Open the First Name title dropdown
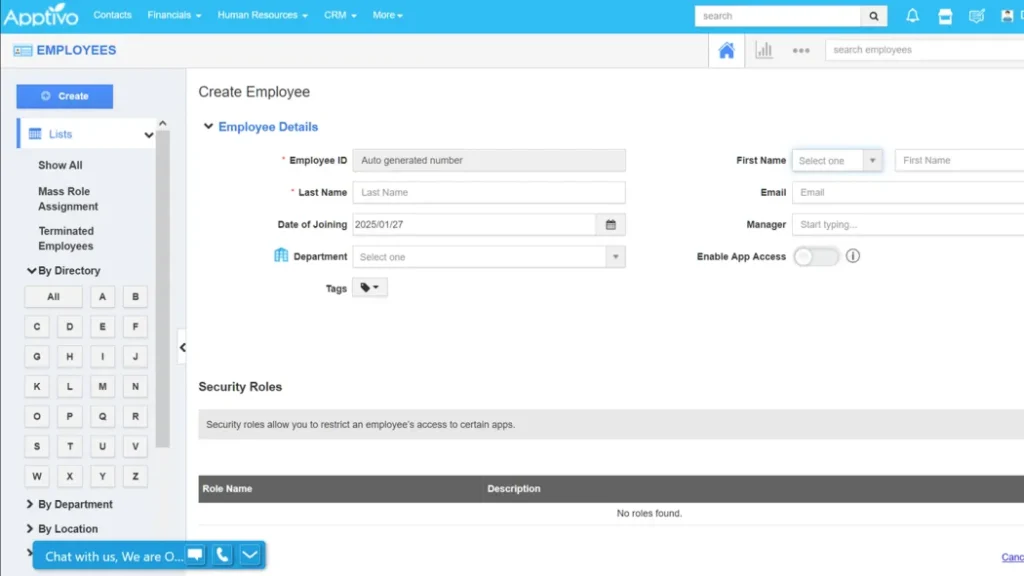This screenshot has width=1024, height=576. (x=837, y=161)
